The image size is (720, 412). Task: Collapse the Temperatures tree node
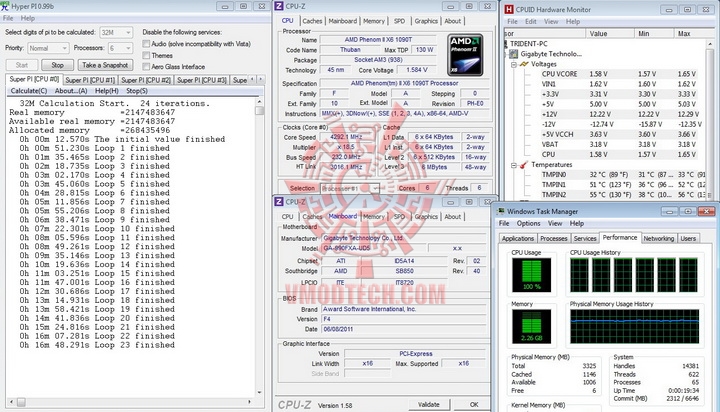point(514,165)
